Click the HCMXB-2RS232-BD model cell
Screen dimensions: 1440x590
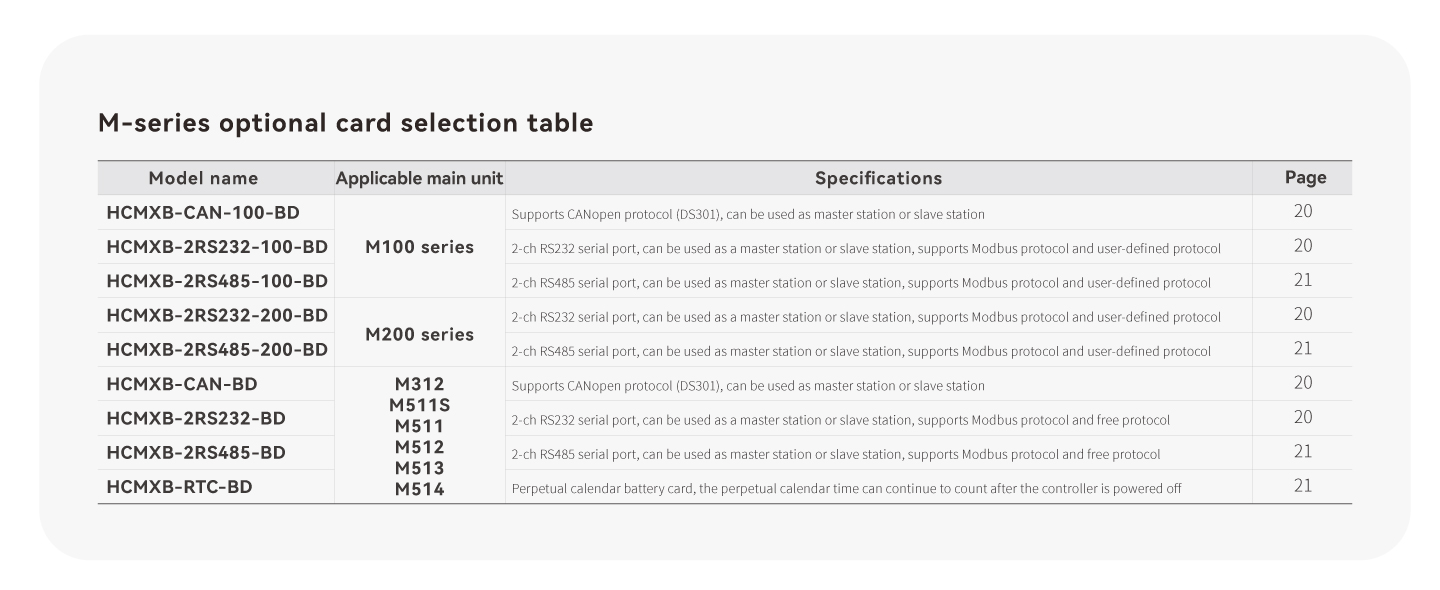pyautogui.click(x=196, y=418)
